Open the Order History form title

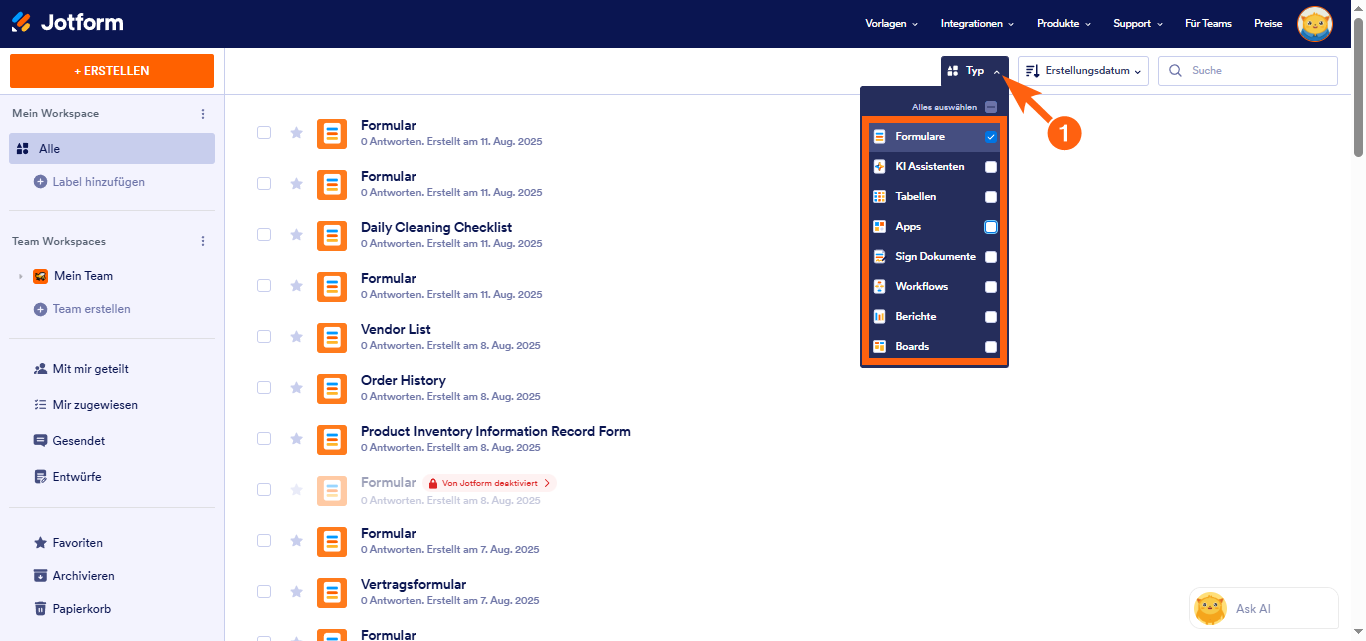click(x=403, y=380)
